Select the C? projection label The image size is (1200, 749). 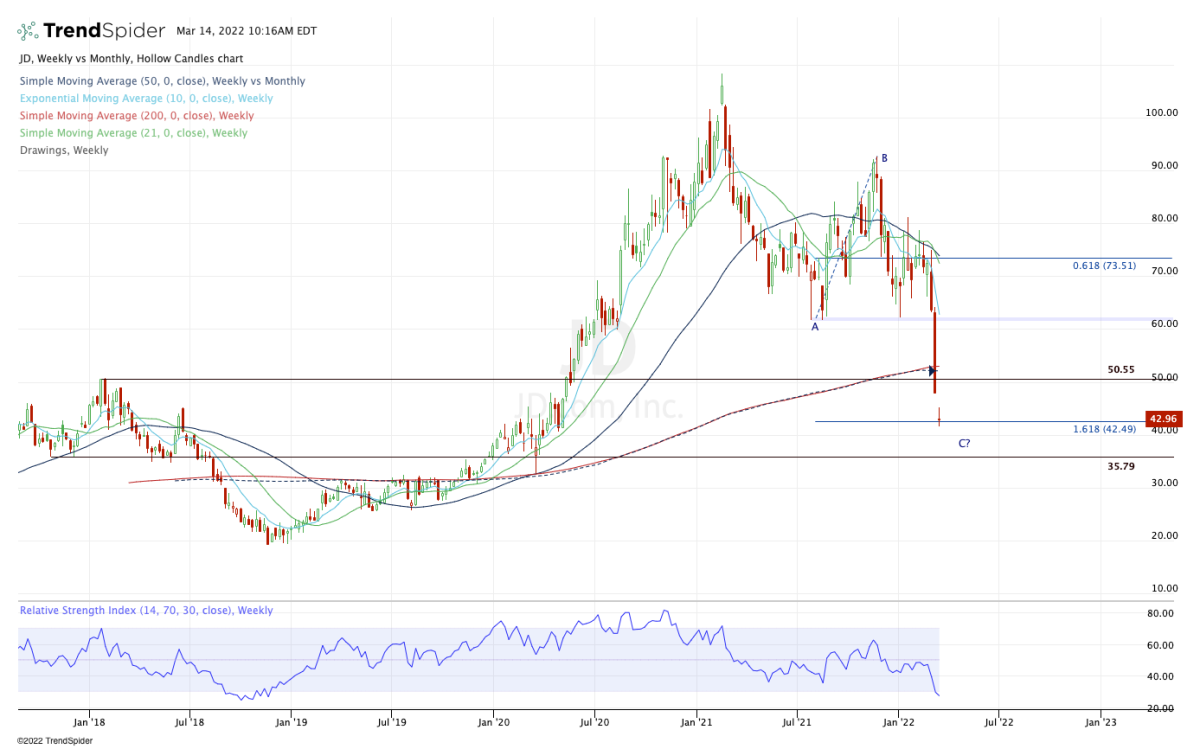point(964,443)
